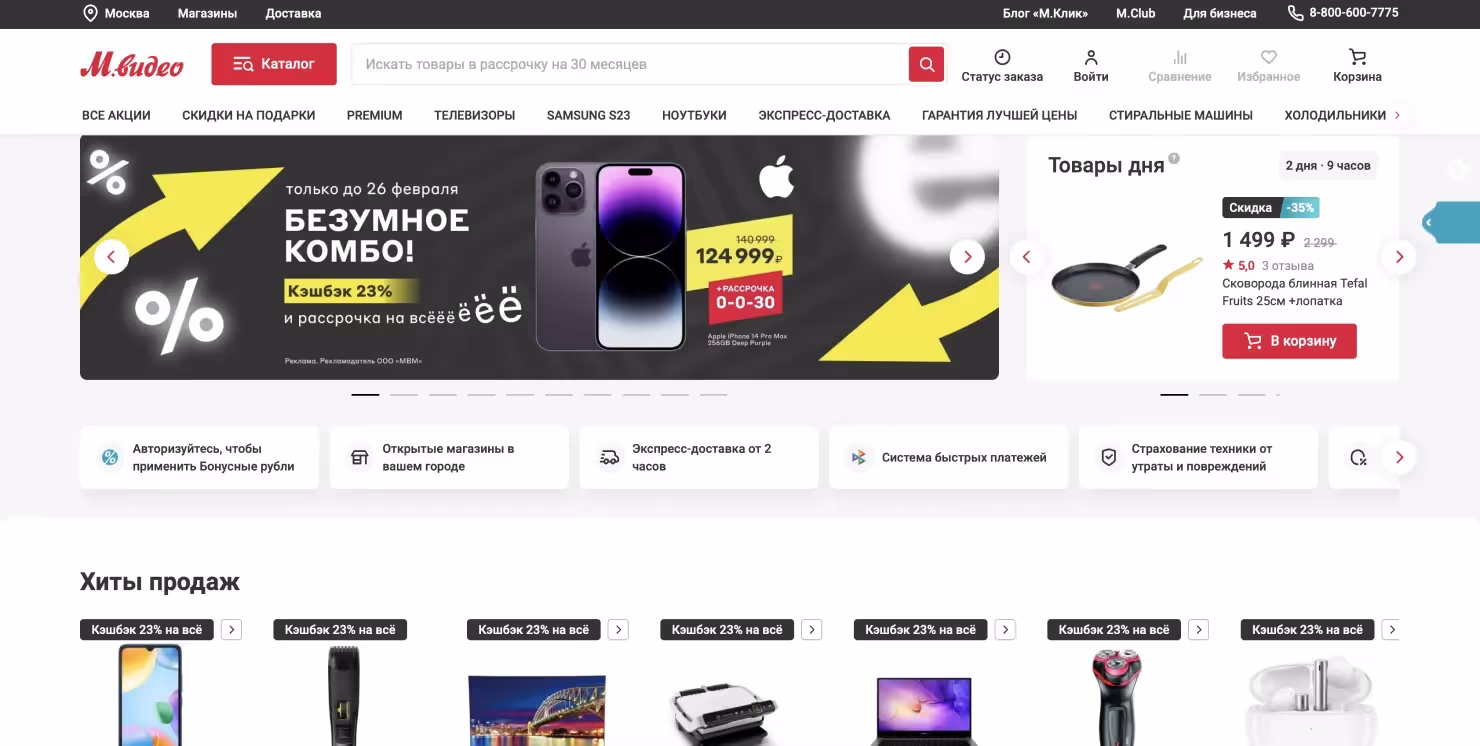Click the search input field
1480x746 pixels.
point(630,64)
